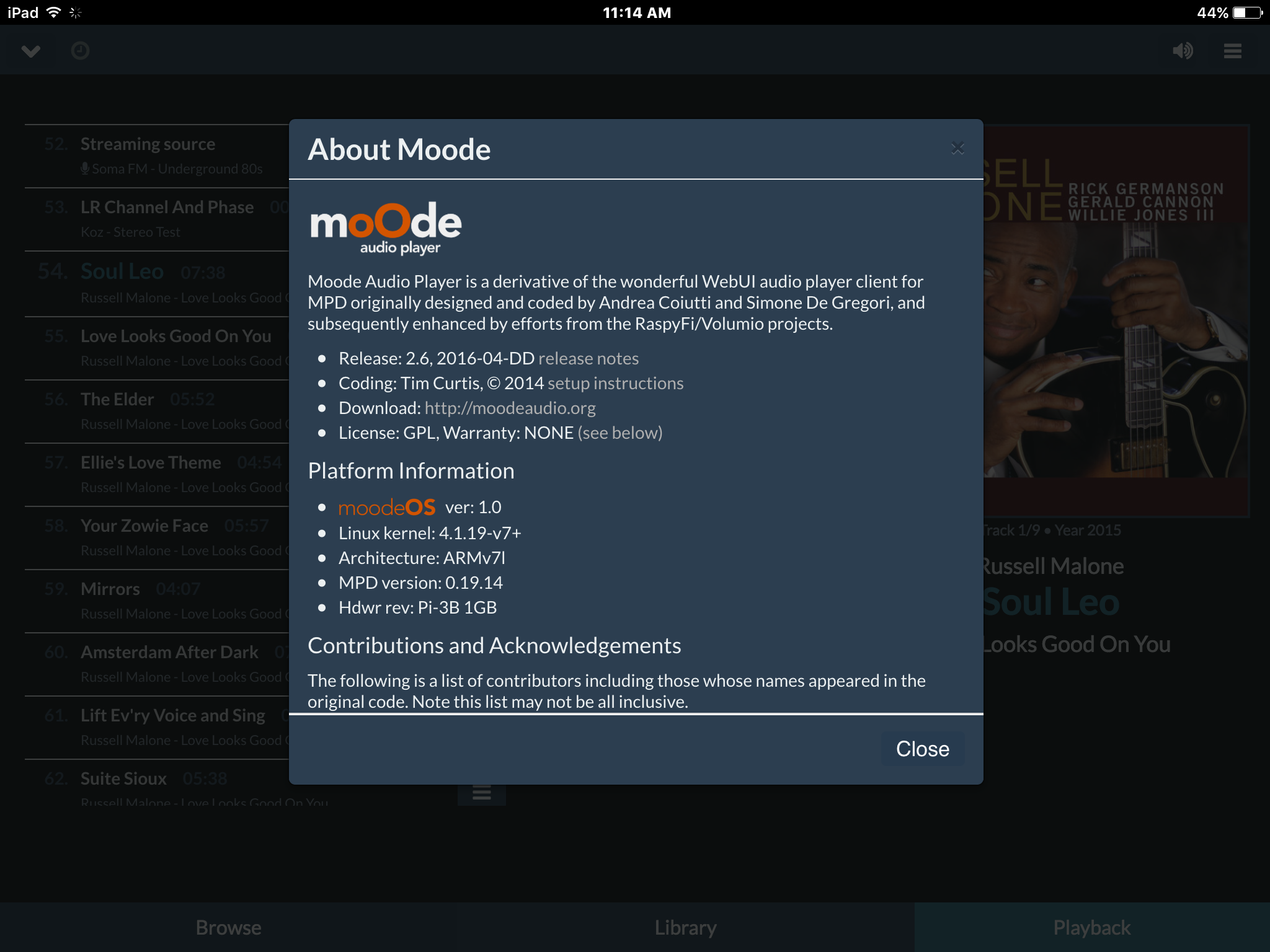
Task: Open the setup instructions link
Action: 616,383
